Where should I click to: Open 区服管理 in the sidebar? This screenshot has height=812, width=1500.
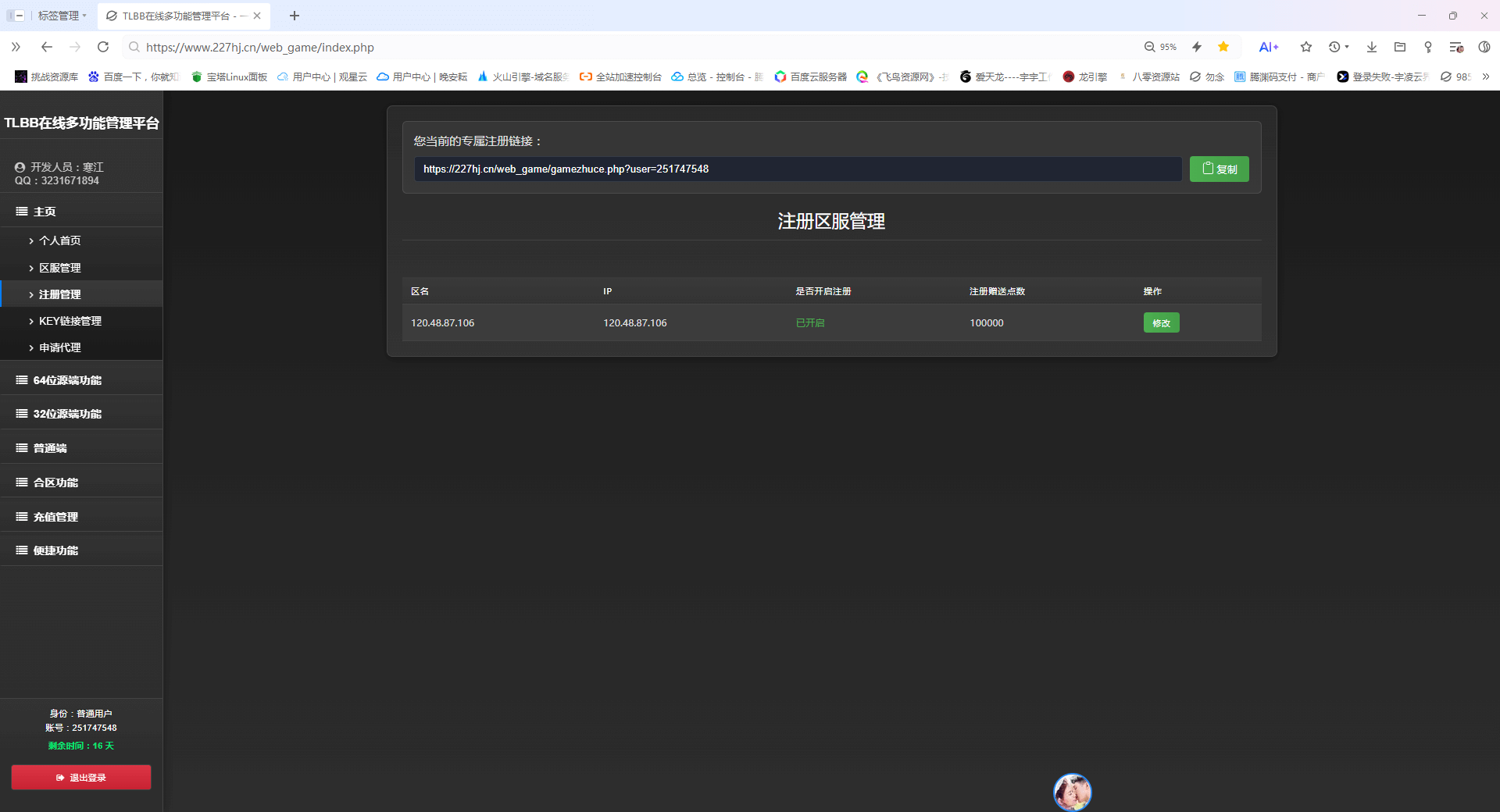(x=60, y=268)
